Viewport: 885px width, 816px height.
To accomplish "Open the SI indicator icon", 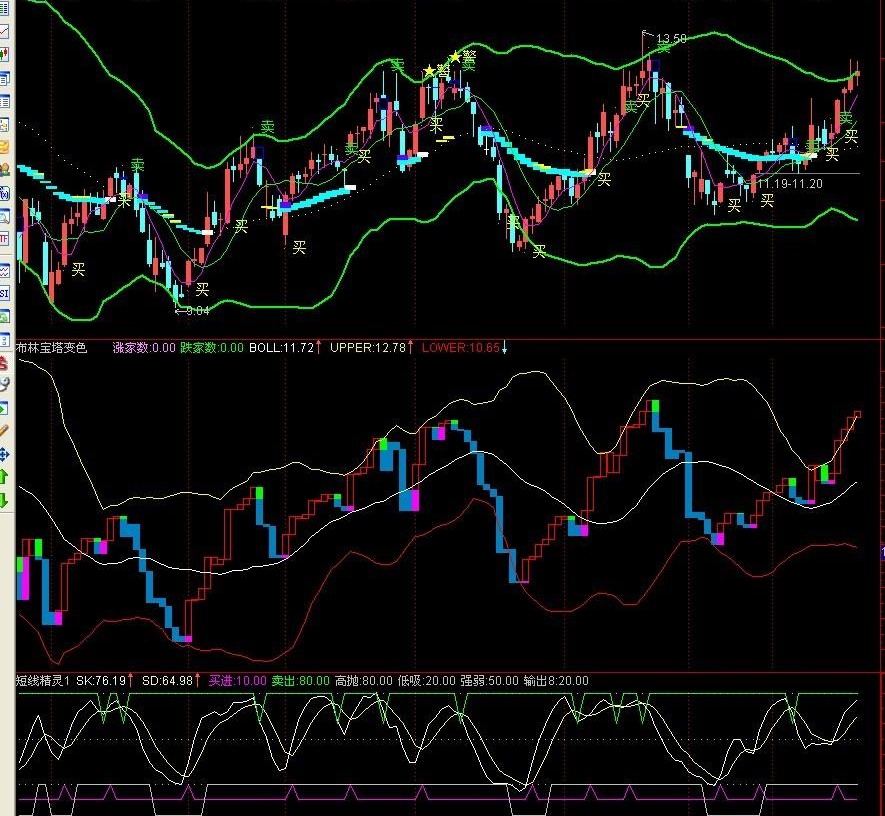I will [4, 293].
